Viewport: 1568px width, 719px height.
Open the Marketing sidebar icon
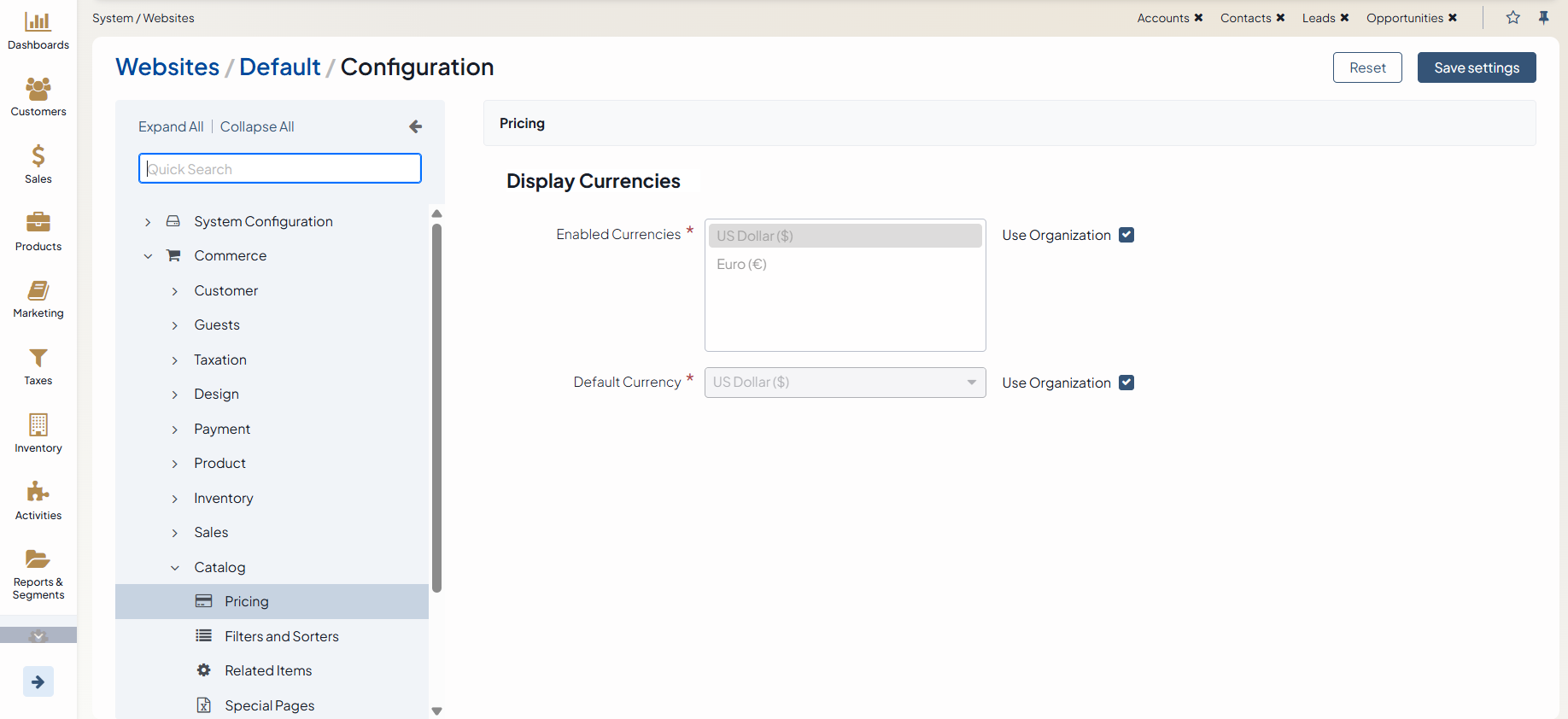click(x=38, y=290)
